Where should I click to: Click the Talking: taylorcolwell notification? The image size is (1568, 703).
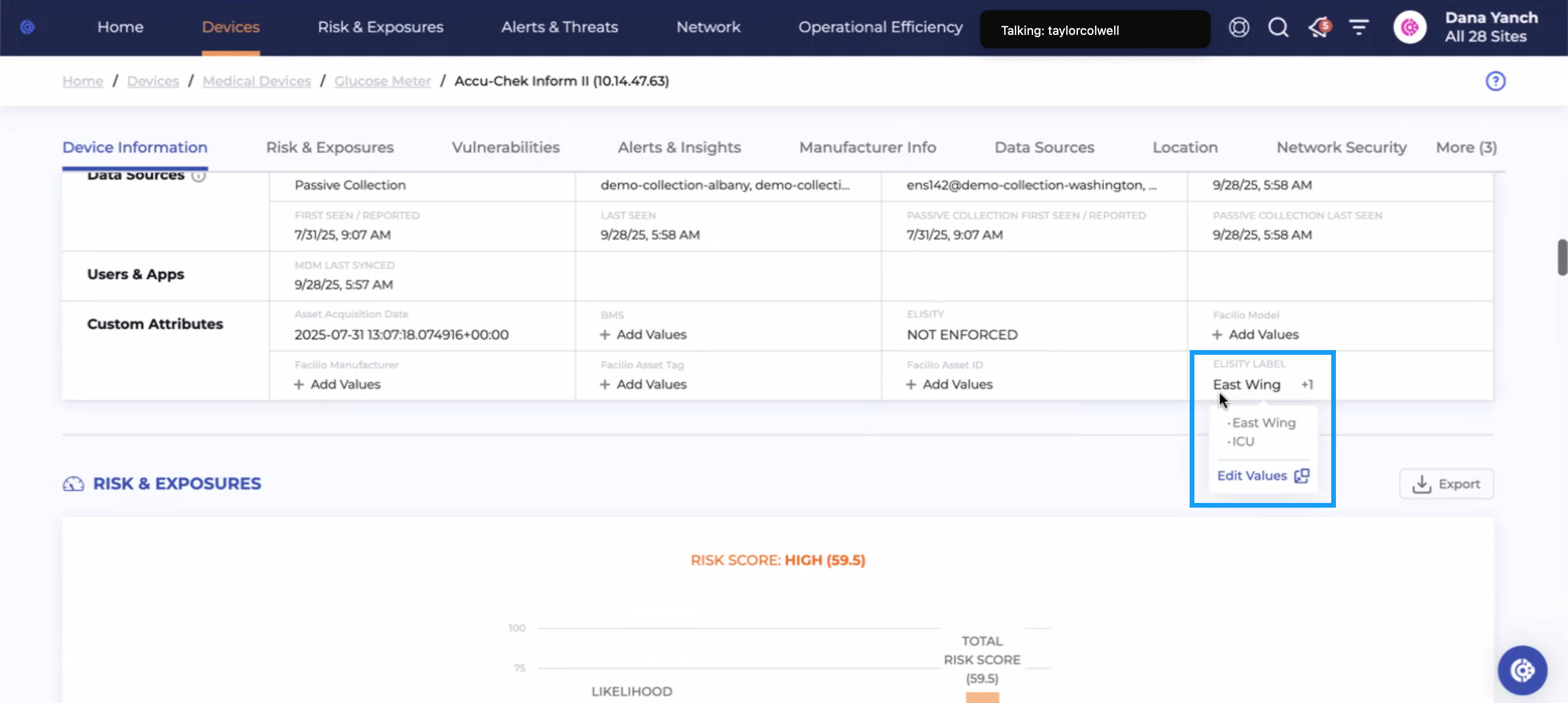pyautogui.click(x=1094, y=30)
